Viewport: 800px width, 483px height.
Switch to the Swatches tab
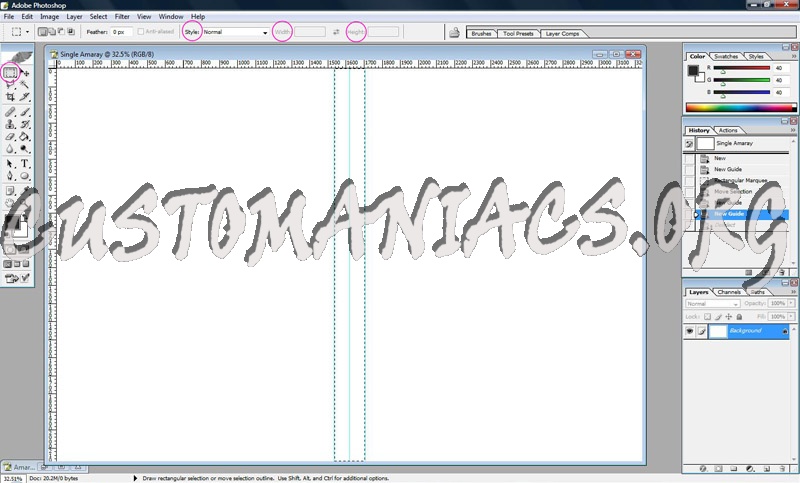tap(726, 56)
